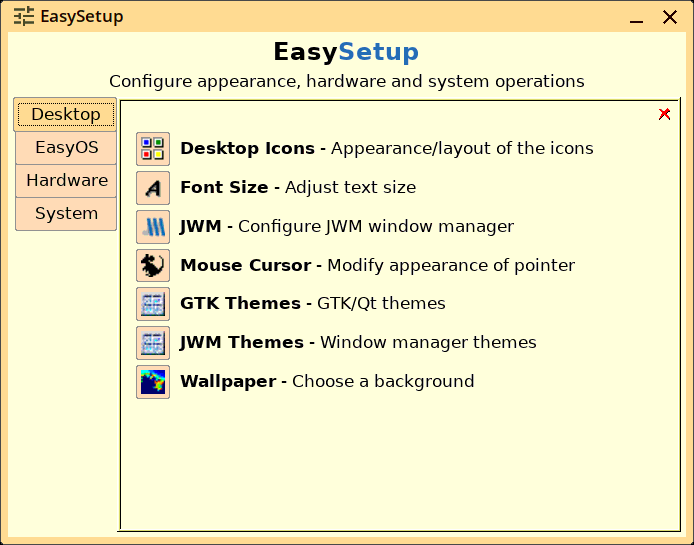Minimize the EasySetup window
694x545 pixels.
[636, 18]
